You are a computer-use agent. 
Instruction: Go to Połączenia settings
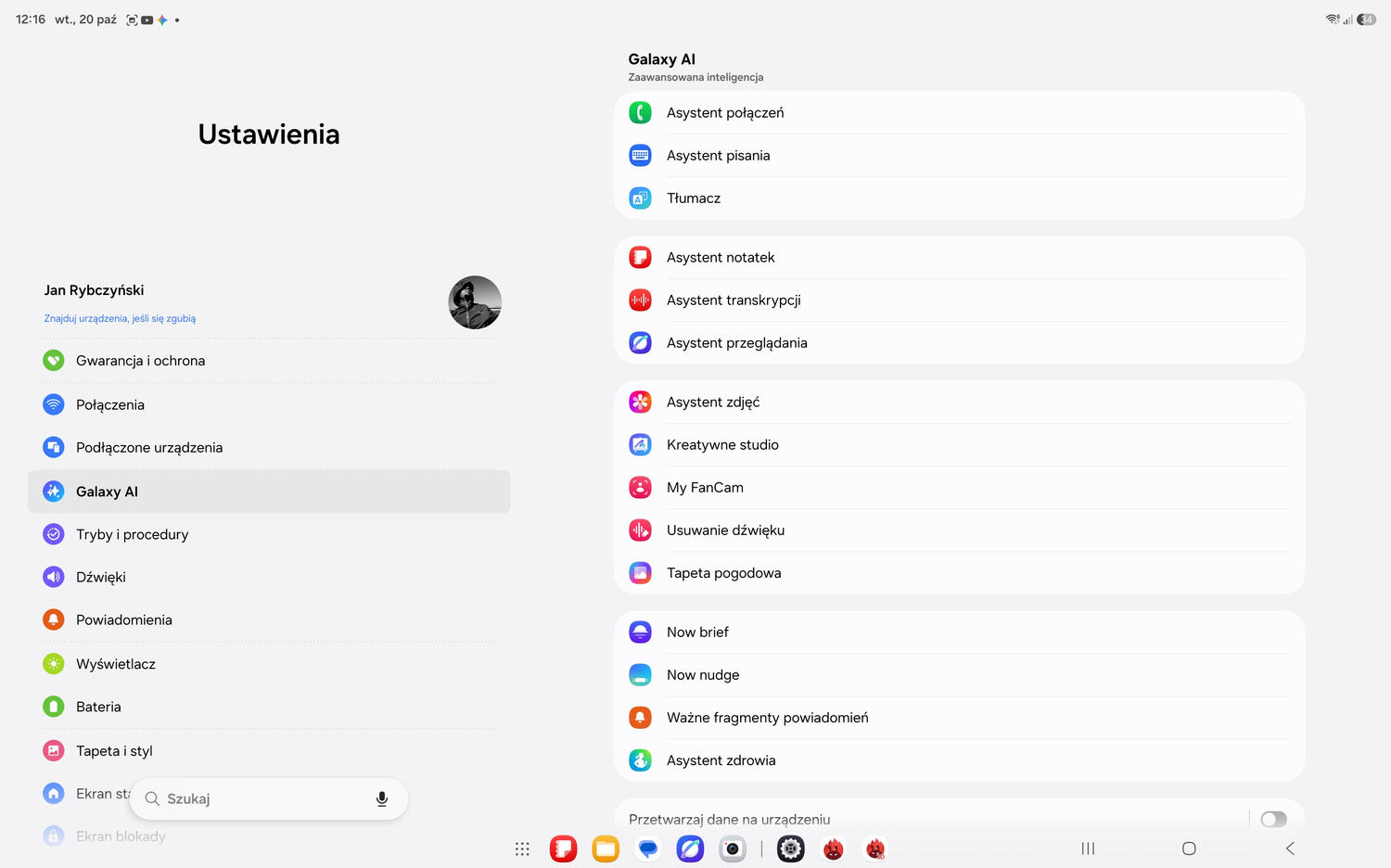pos(269,404)
